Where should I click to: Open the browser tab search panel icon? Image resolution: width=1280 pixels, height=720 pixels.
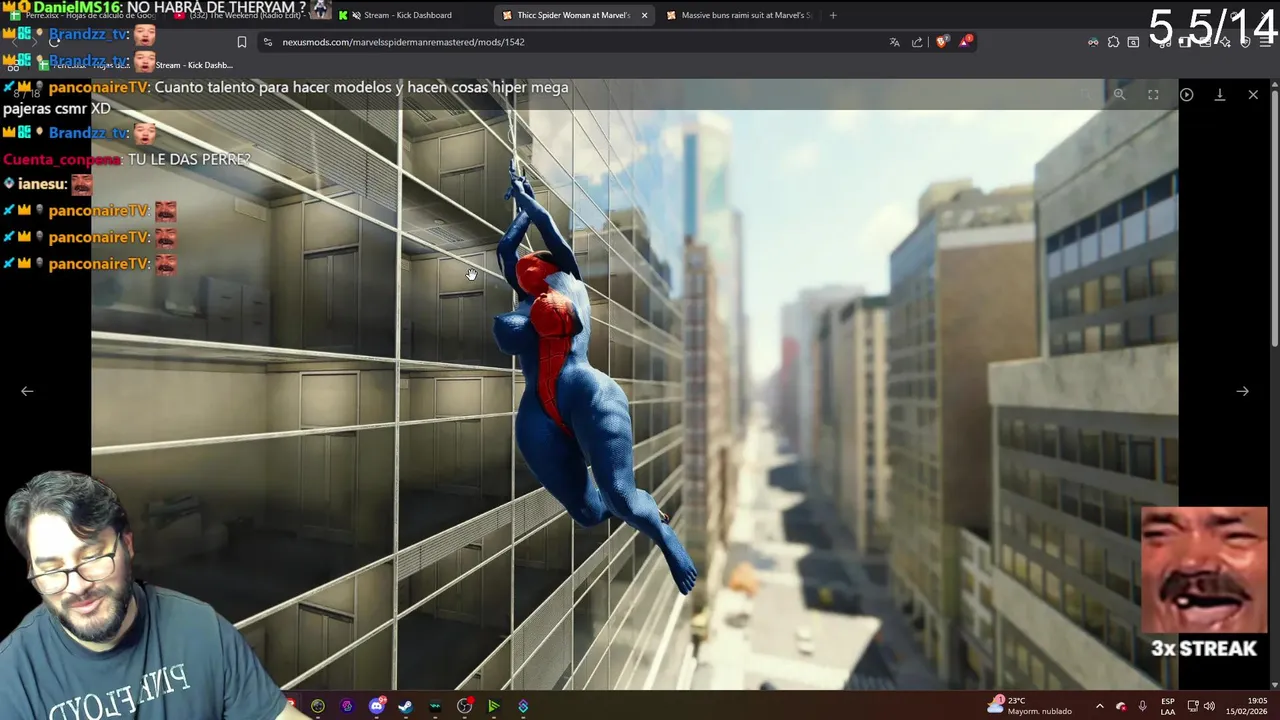(x=1133, y=42)
